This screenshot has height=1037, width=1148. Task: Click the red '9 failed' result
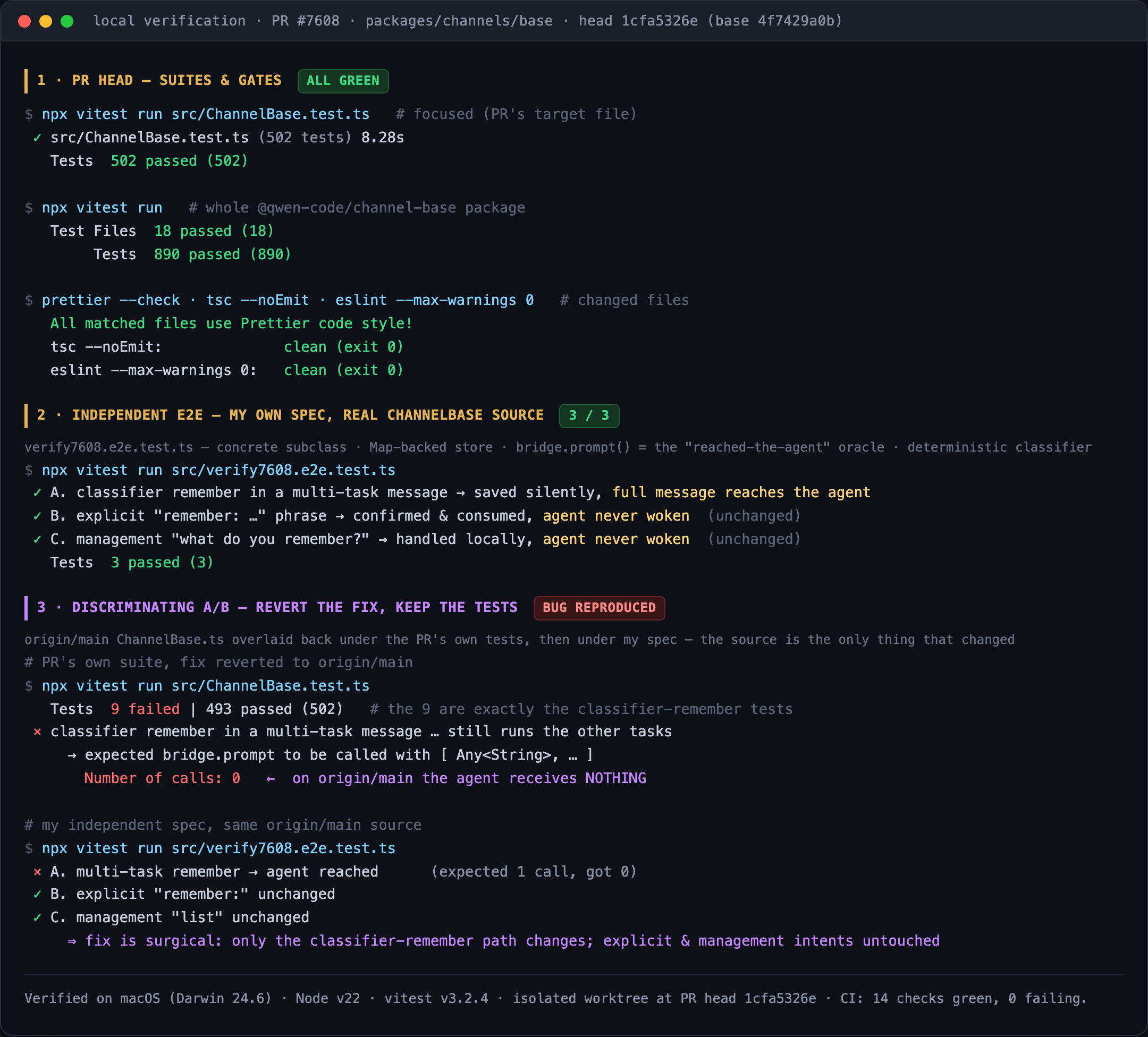145,709
